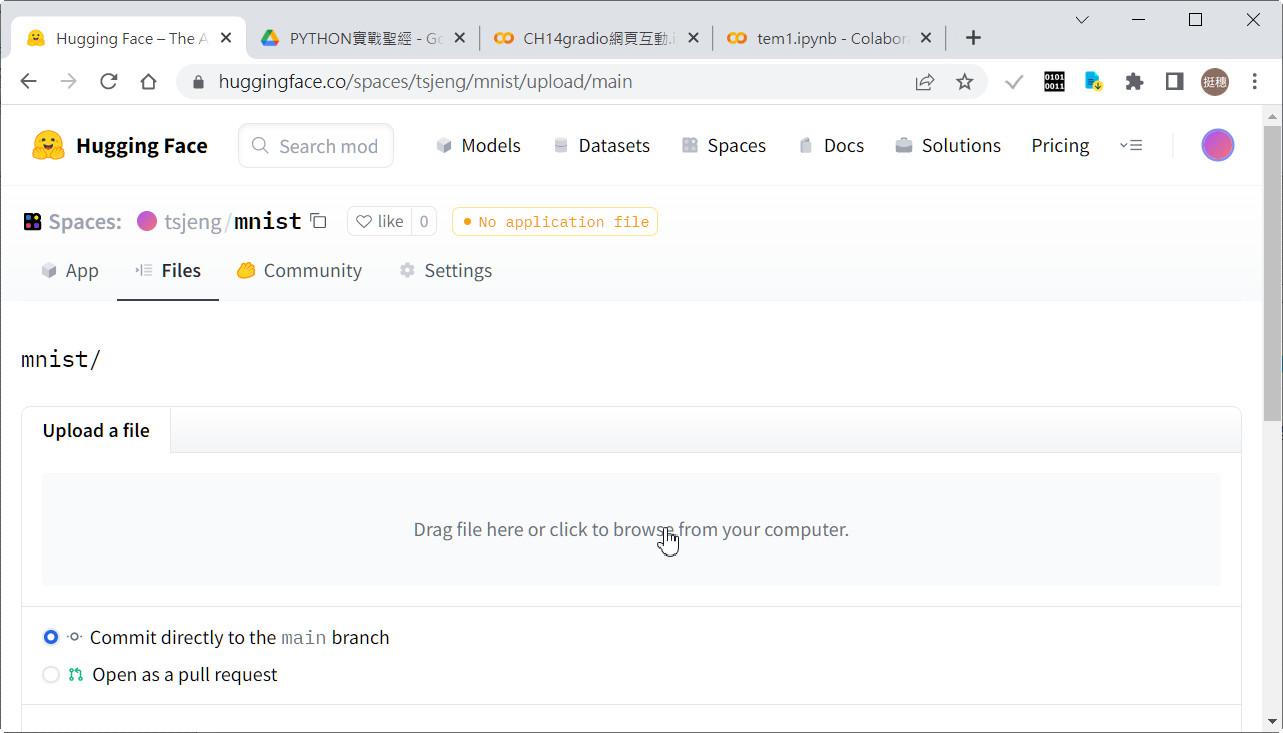Expand the more navigation menu

(1131, 145)
